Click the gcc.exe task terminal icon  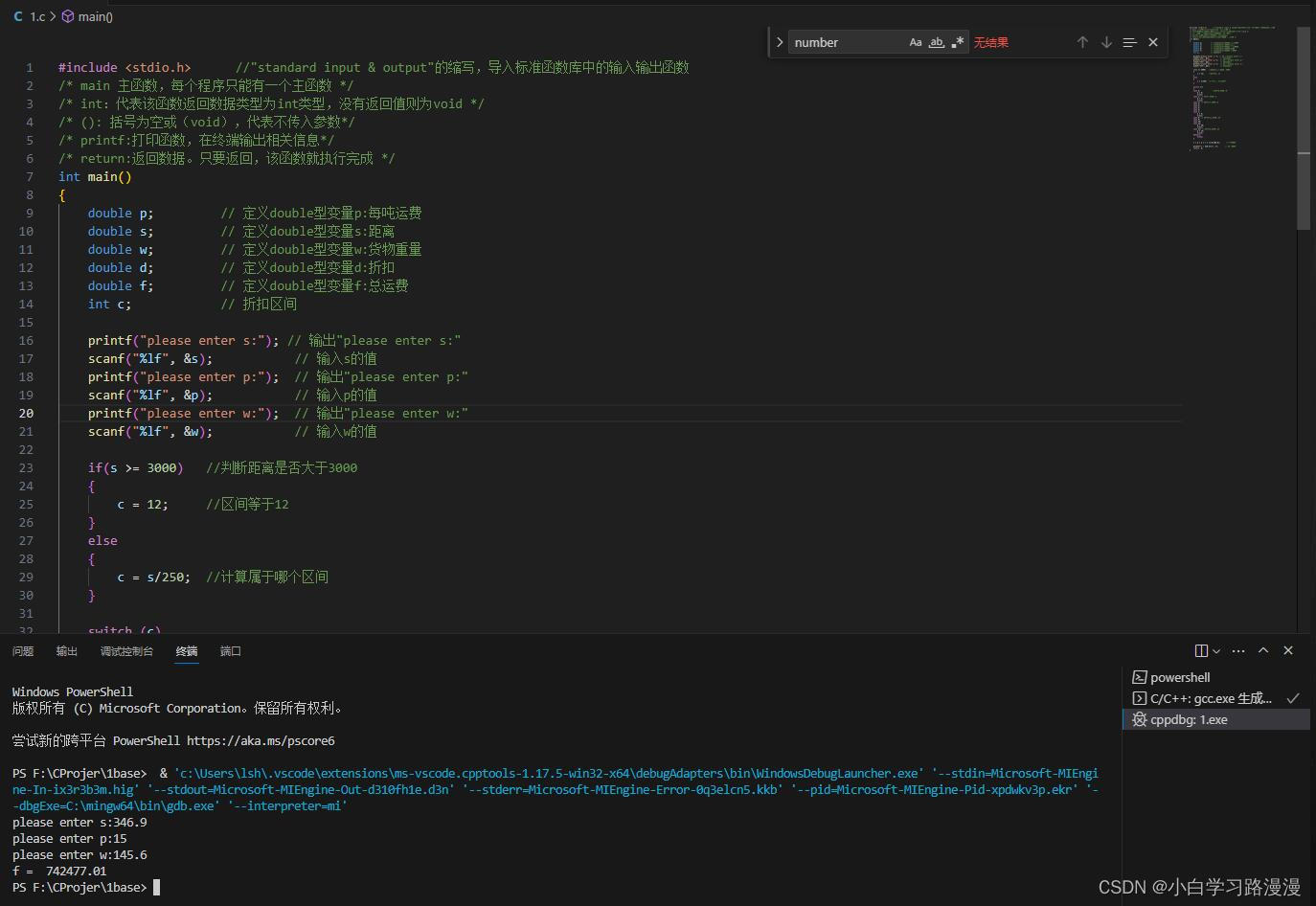[1139, 698]
